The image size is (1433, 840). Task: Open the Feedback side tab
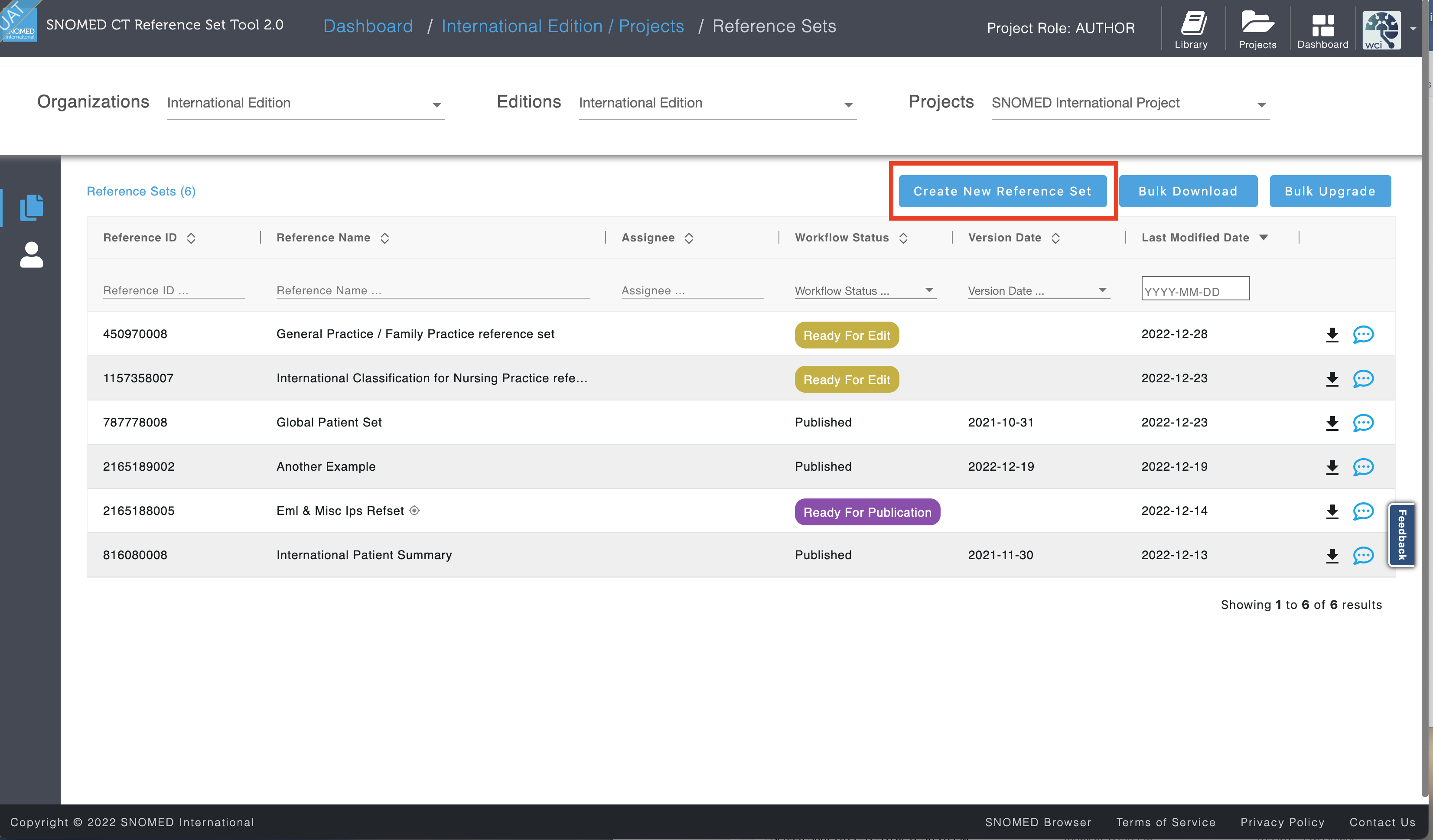pyautogui.click(x=1402, y=534)
